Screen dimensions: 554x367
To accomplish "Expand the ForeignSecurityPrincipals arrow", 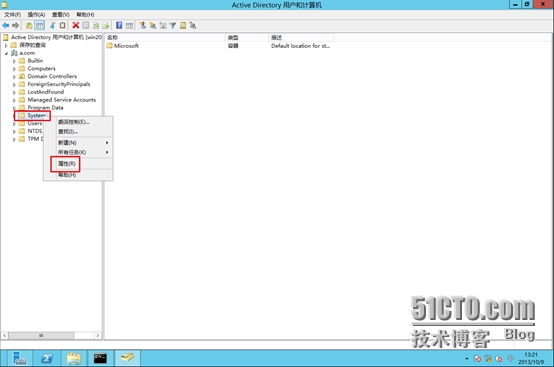I will coord(14,84).
